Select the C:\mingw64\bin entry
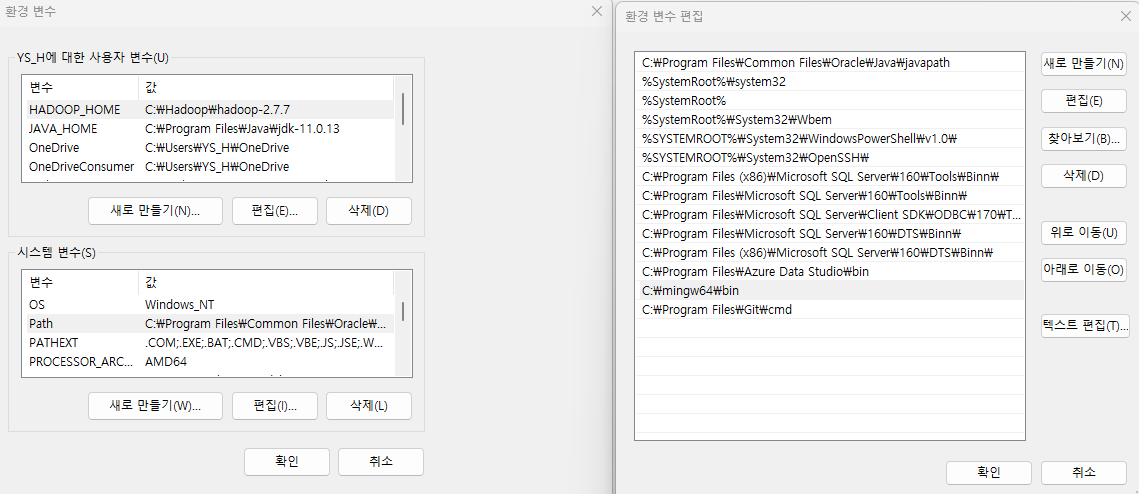1139x494 pixels. click(830, 291)
